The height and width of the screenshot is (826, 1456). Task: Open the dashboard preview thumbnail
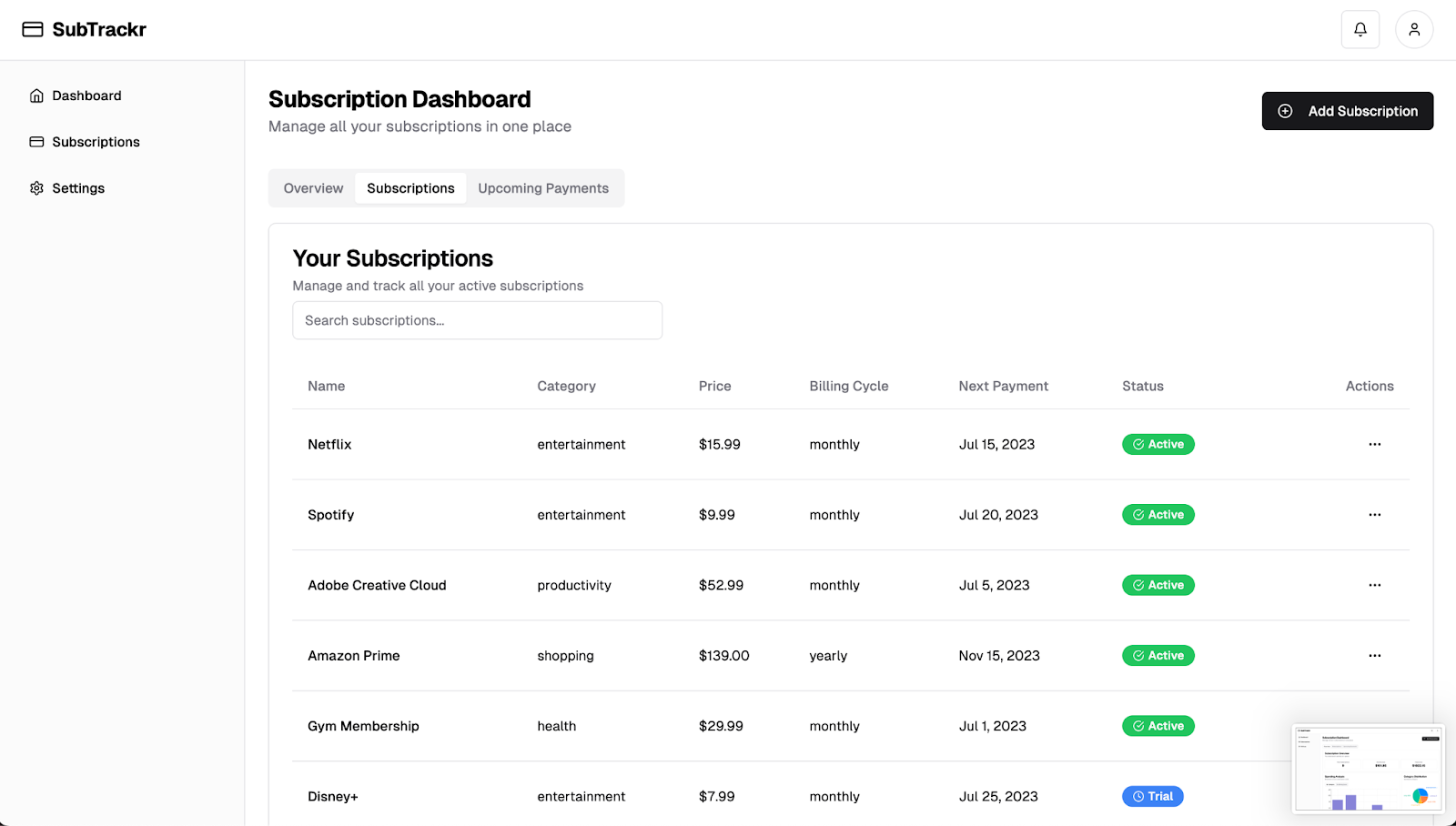1368,769
